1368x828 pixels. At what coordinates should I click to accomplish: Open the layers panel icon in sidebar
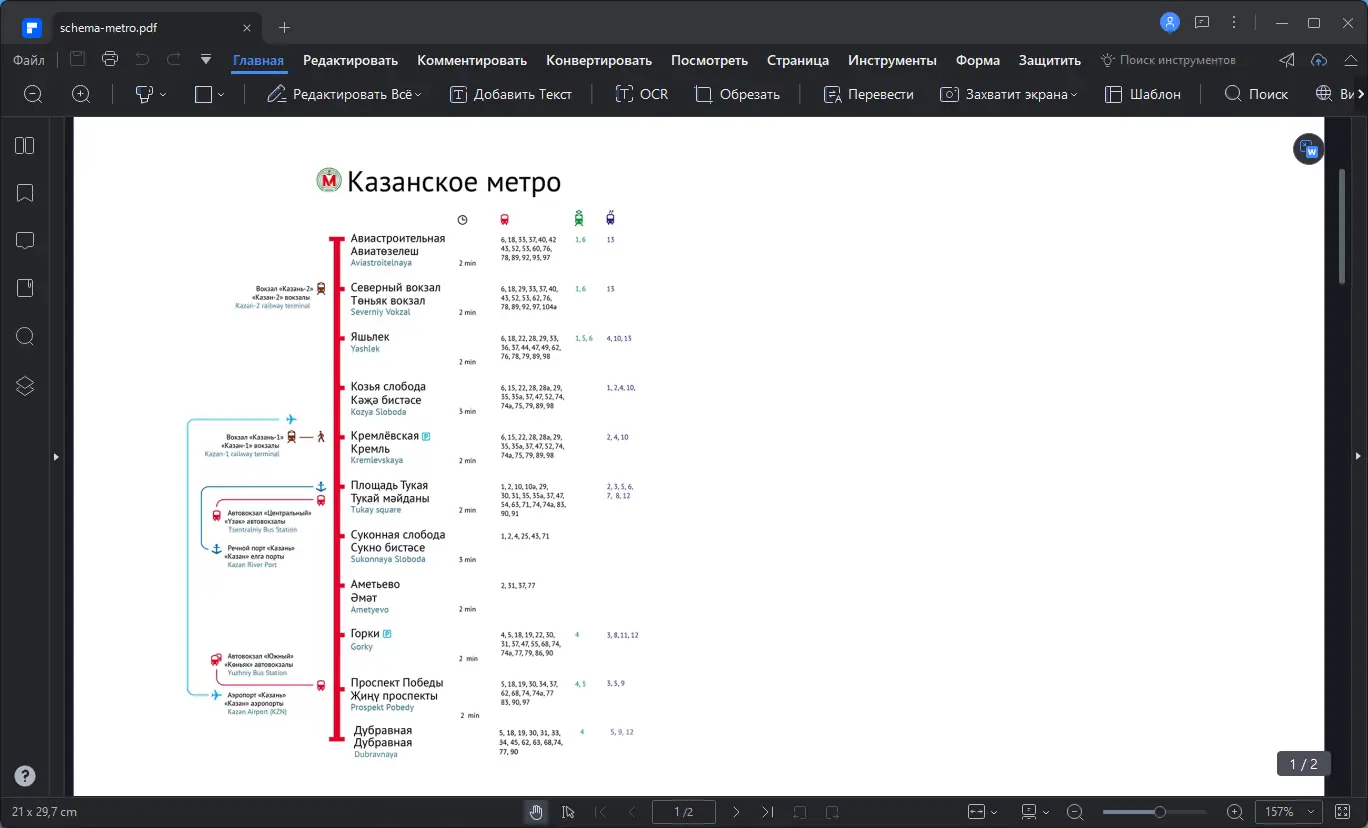(25, 386)
